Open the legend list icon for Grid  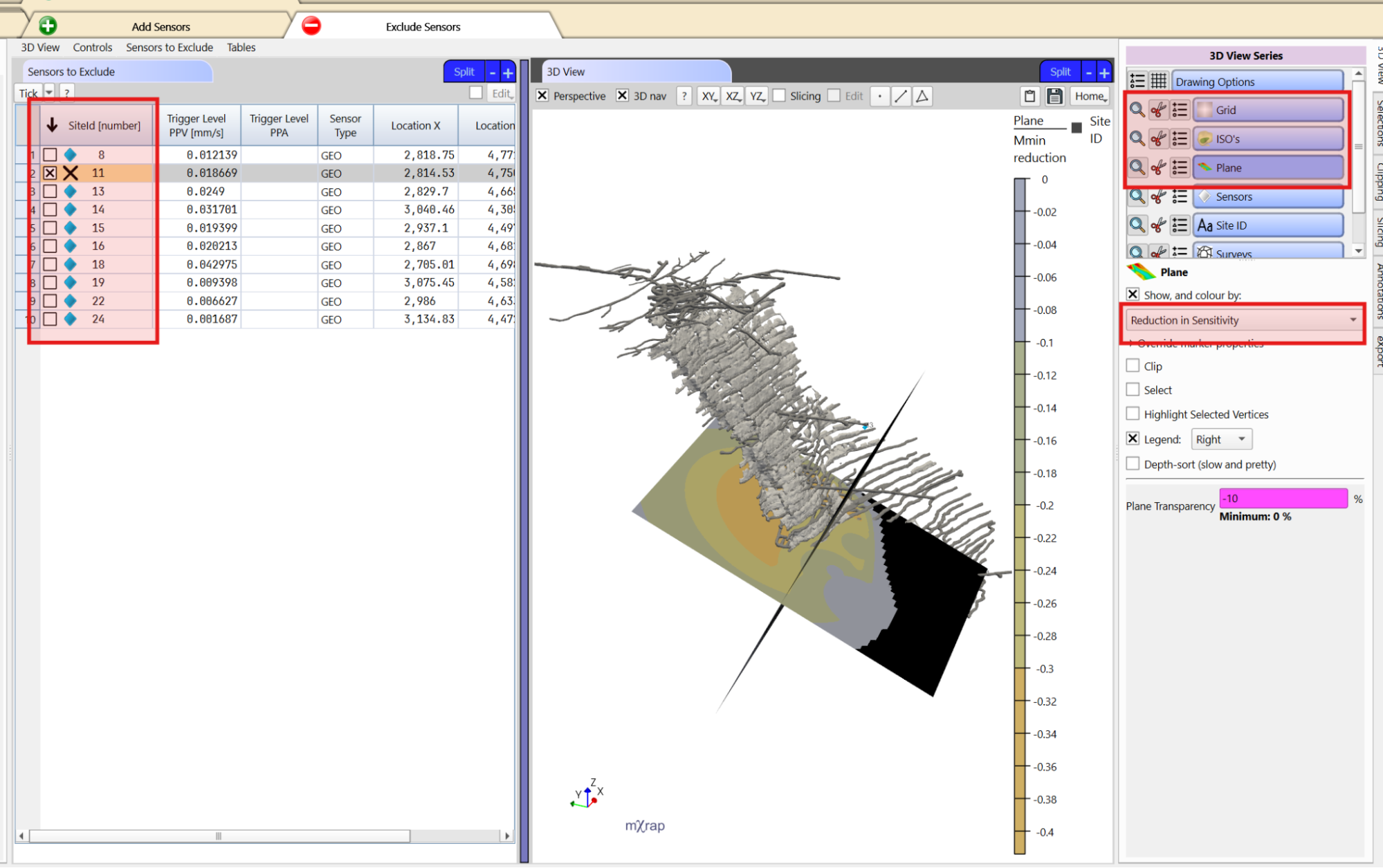coord(1180,110)
